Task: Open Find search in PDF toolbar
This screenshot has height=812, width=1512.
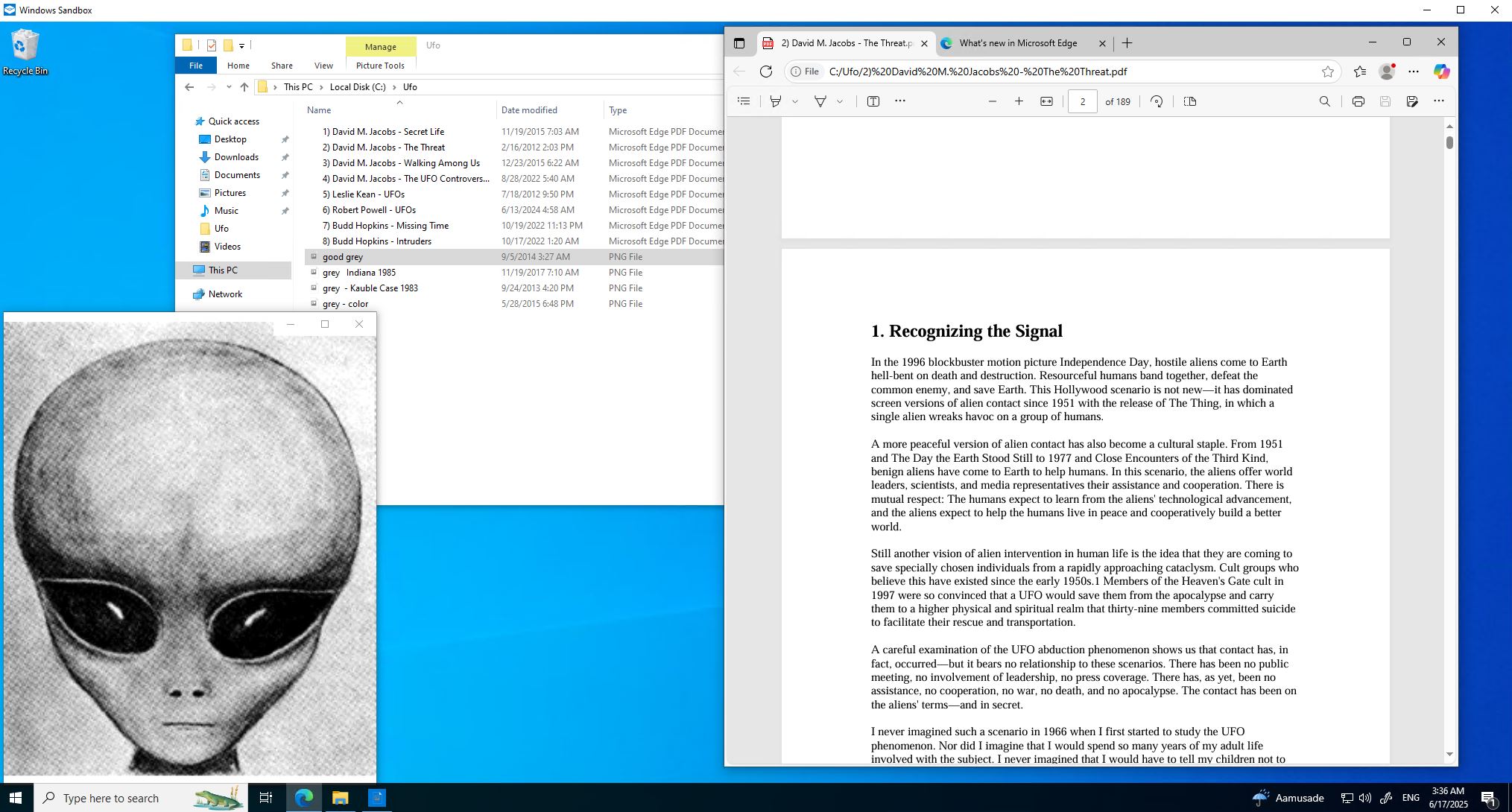Action: click(1324, 101)
